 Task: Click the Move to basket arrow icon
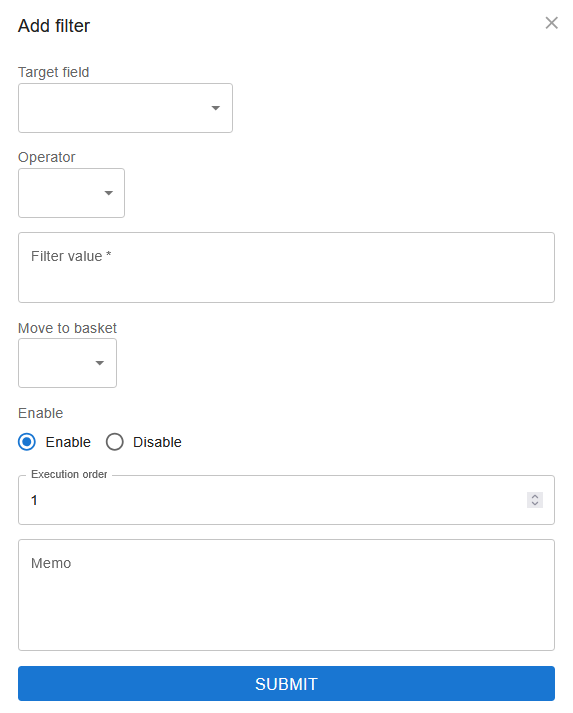(100, 363)
